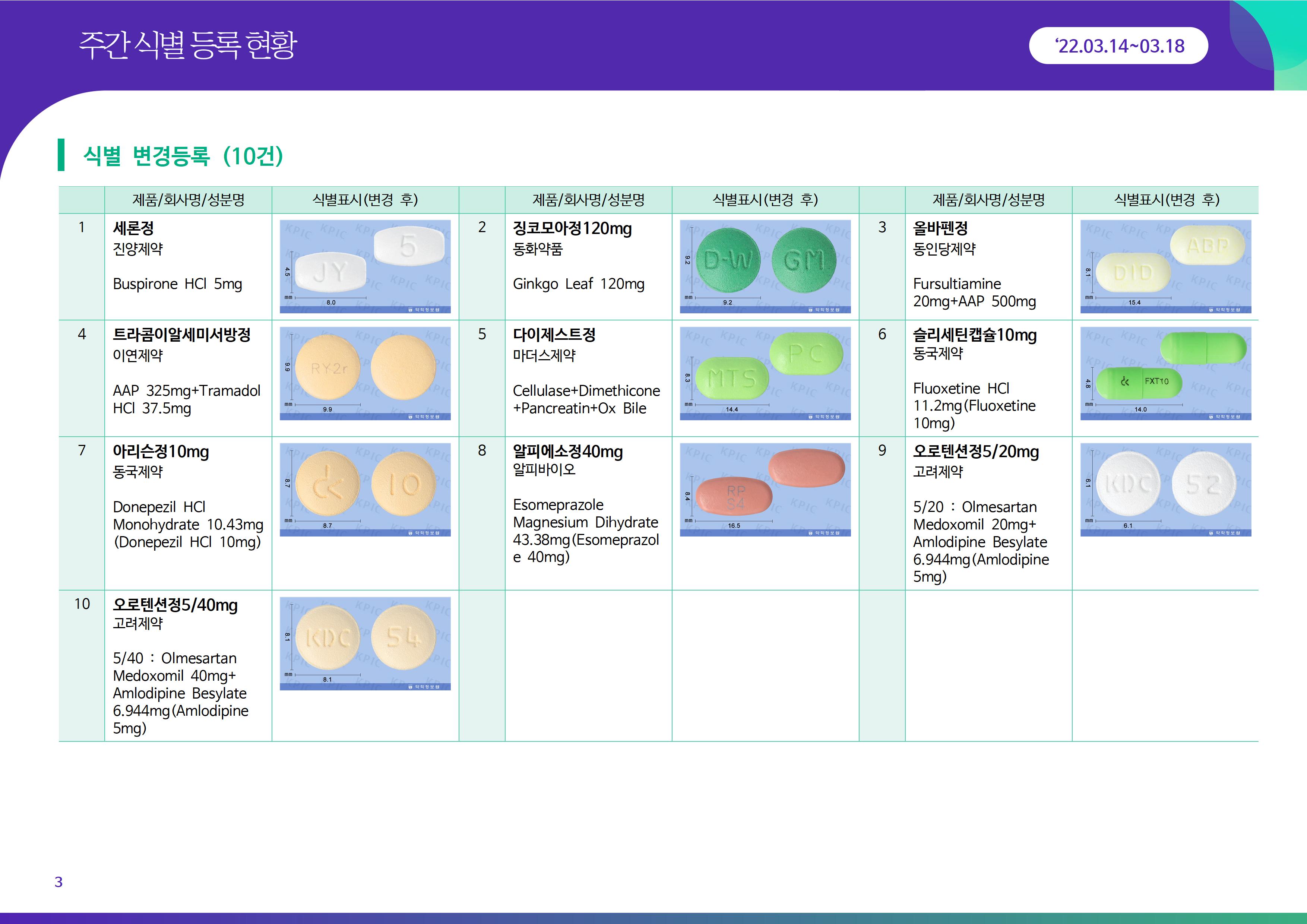Select the yellow KDC 54 tablet image
Screen dimensions: 1307x924
click(365, 643)
